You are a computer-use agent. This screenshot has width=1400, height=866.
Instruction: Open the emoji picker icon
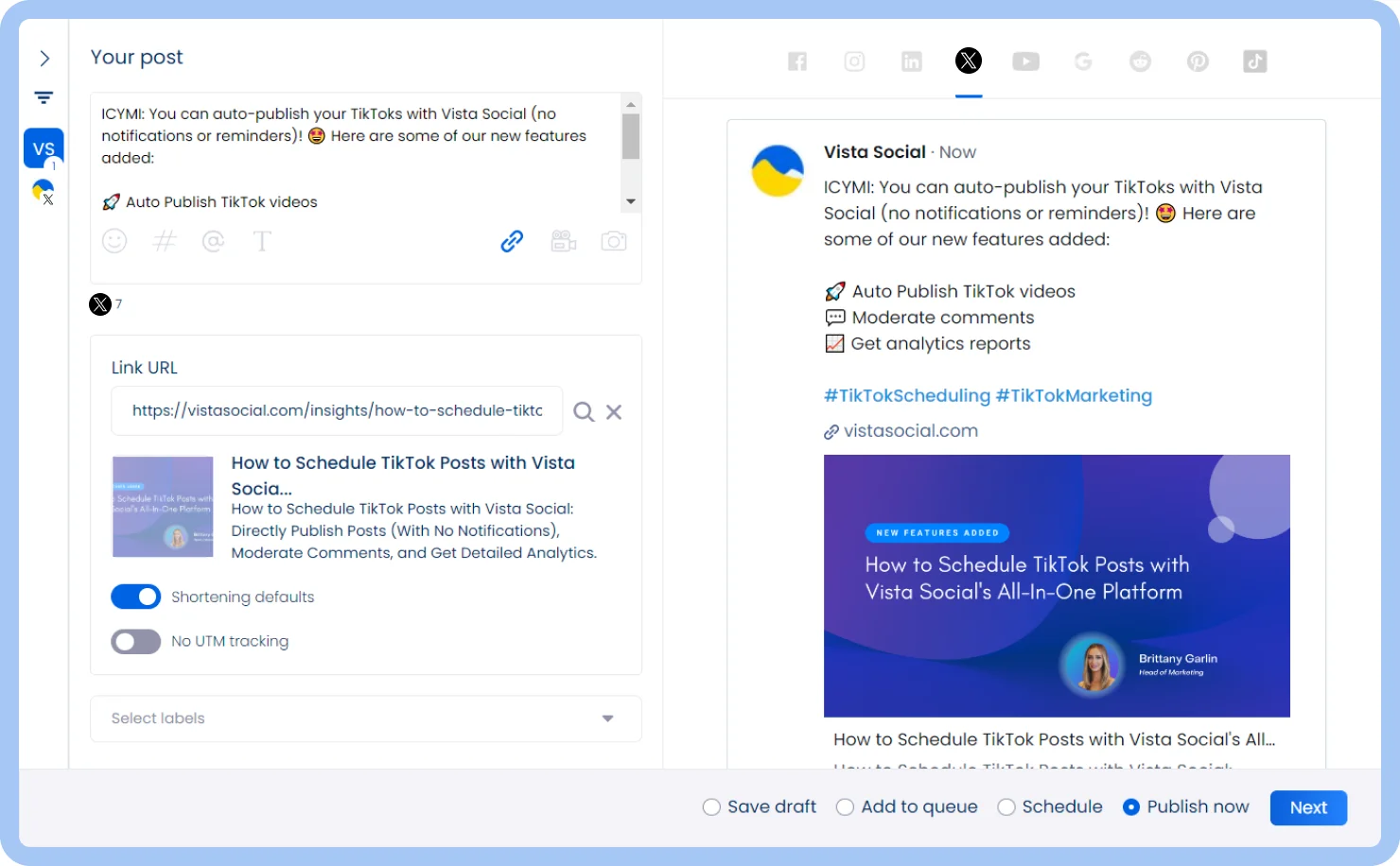[x=114, y=241]
